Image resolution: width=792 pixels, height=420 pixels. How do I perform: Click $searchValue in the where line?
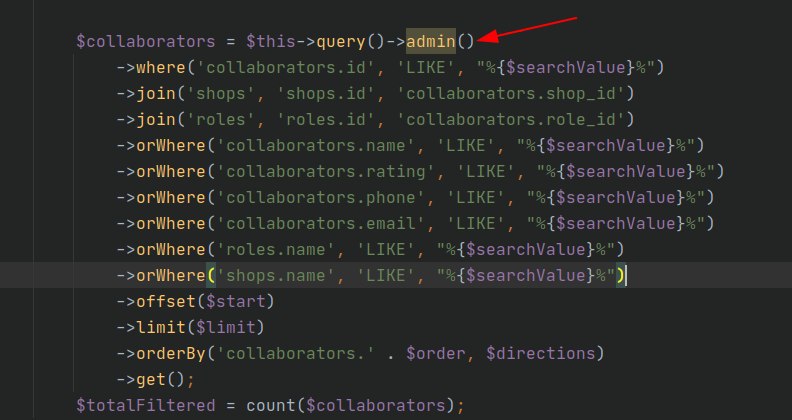coord(566,68)
